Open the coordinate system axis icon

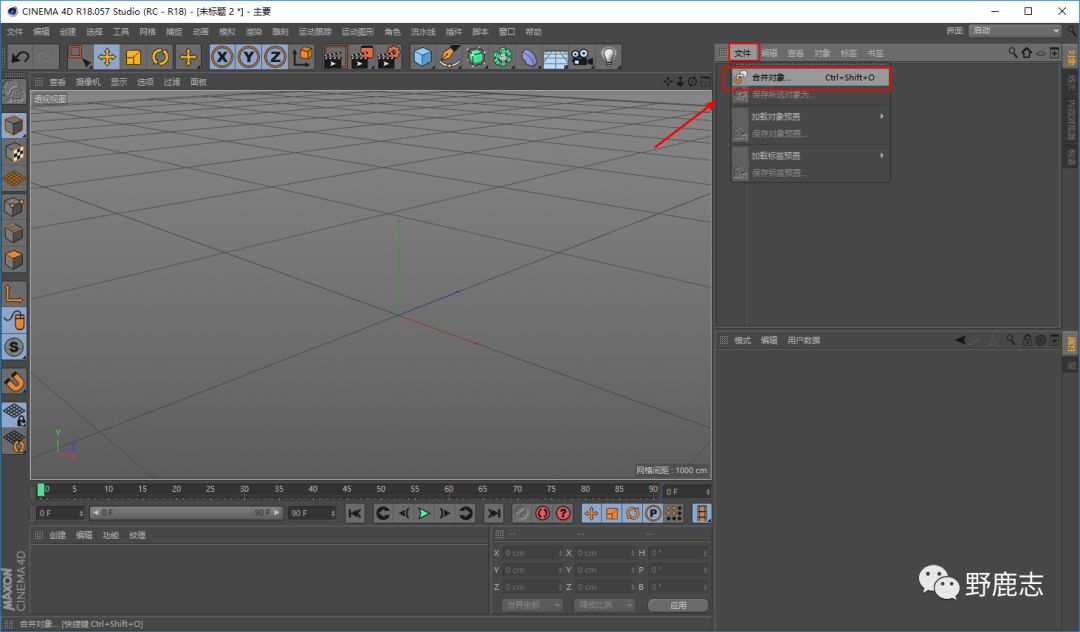[302, 56]
